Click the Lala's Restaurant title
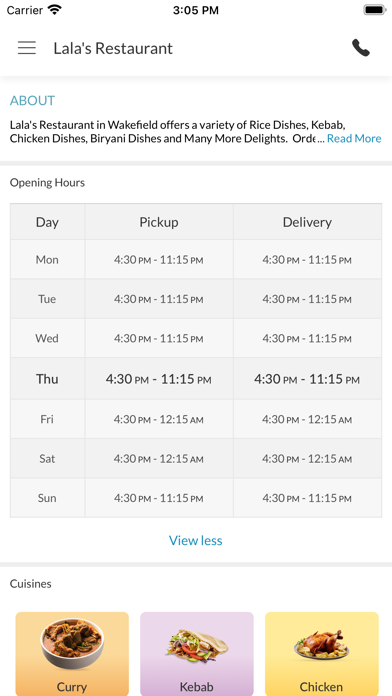This screenshot has width=392, height=696. tap(113, 48)
